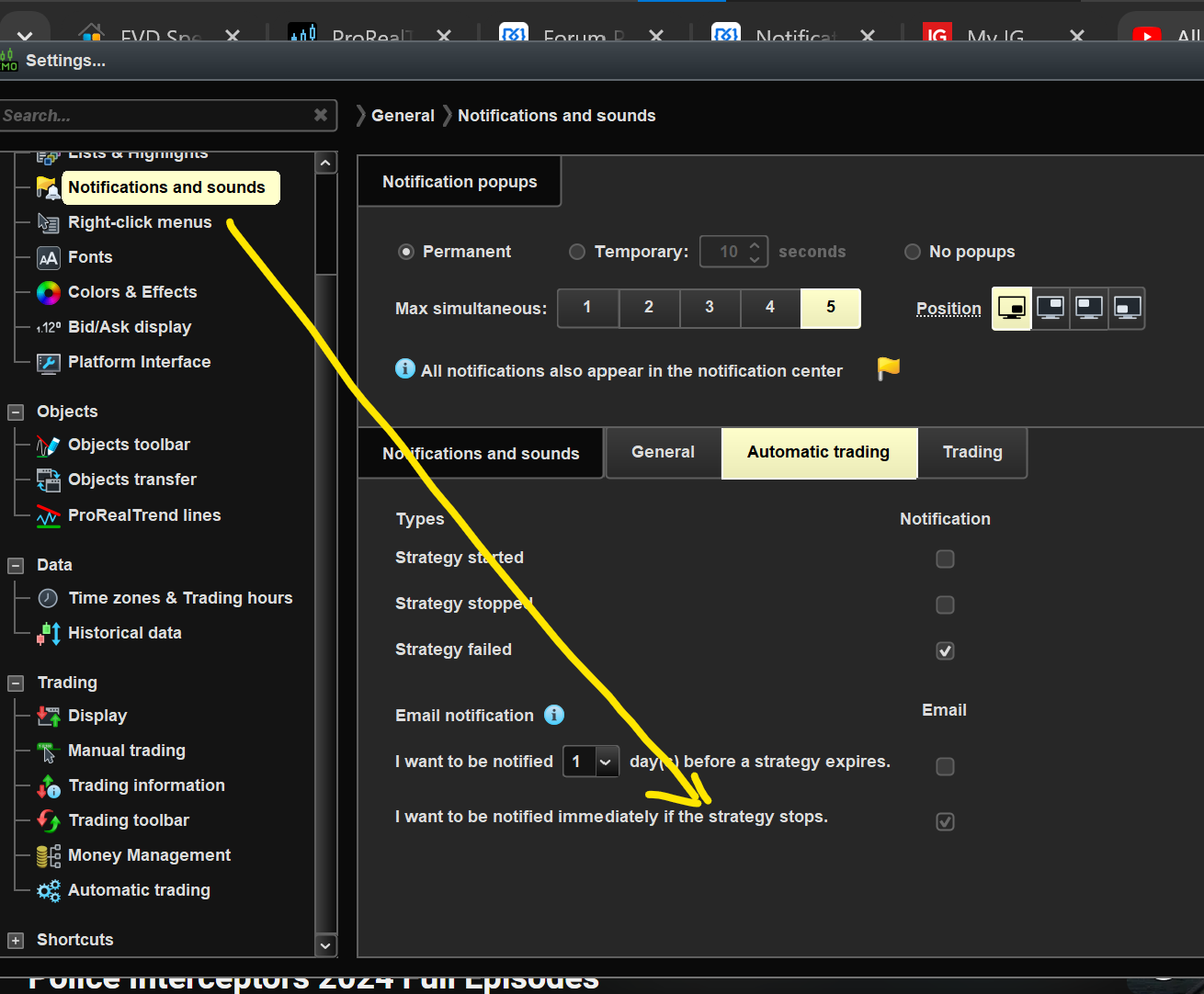Set popup position to bottom-right monitor icon
This screenshot has width=1204, height=994.
[x=1012, y=308]
